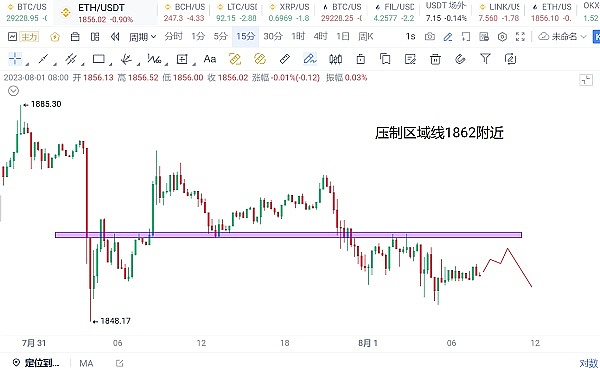Click the export chart area icon
This screenshot has height=373, width=600.
[x=466, y=37]
